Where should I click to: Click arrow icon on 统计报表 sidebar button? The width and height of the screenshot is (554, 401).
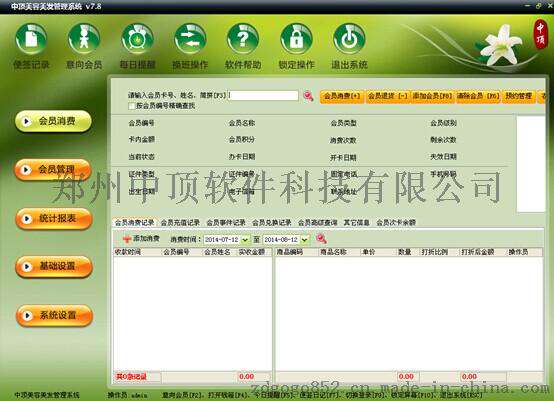(x=26, y=219)
